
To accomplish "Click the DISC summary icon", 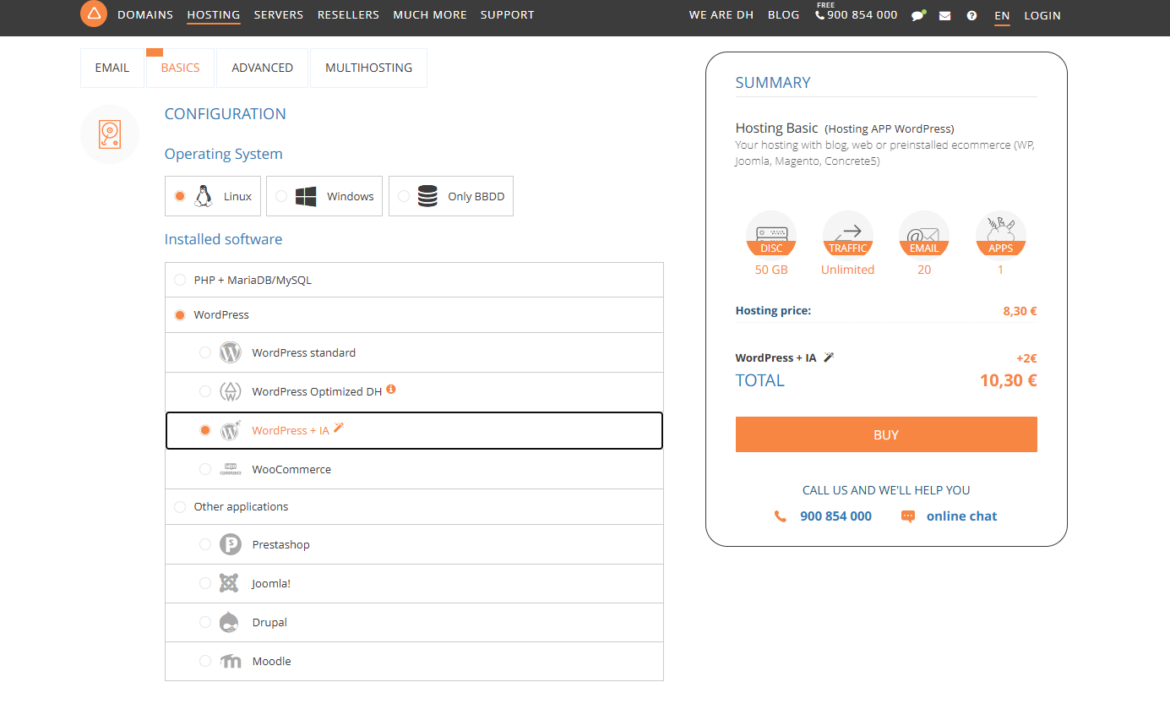I will [x=771, y=234].
